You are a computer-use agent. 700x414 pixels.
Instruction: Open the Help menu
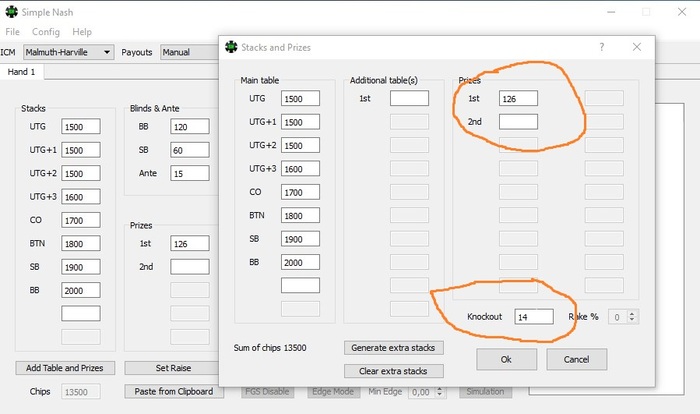(82, 32)
